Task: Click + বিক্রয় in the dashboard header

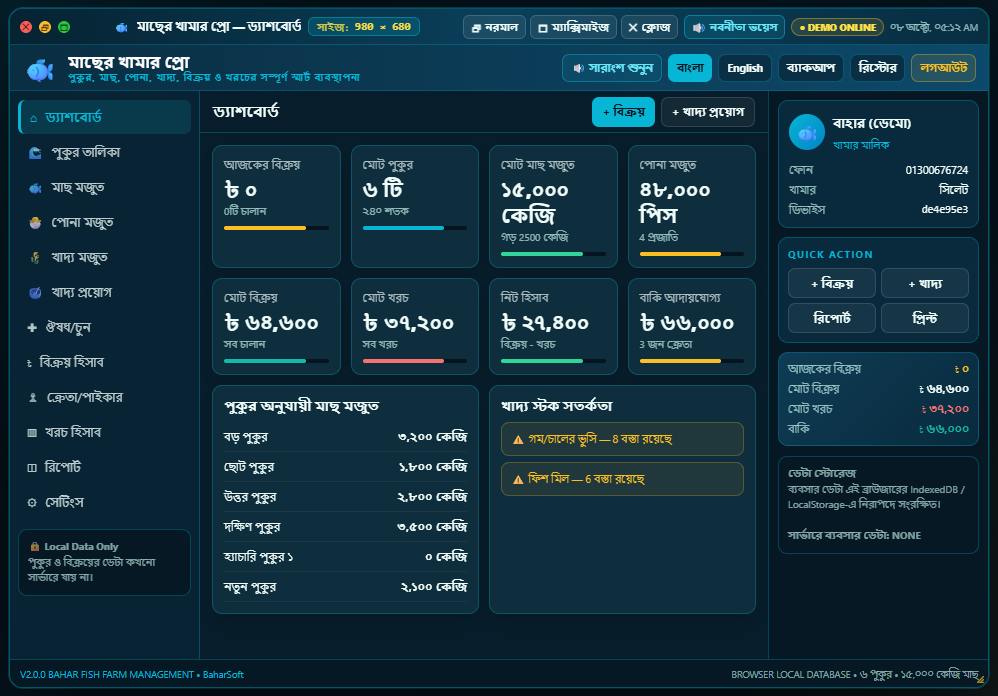Action: click(x=623, y=112)
